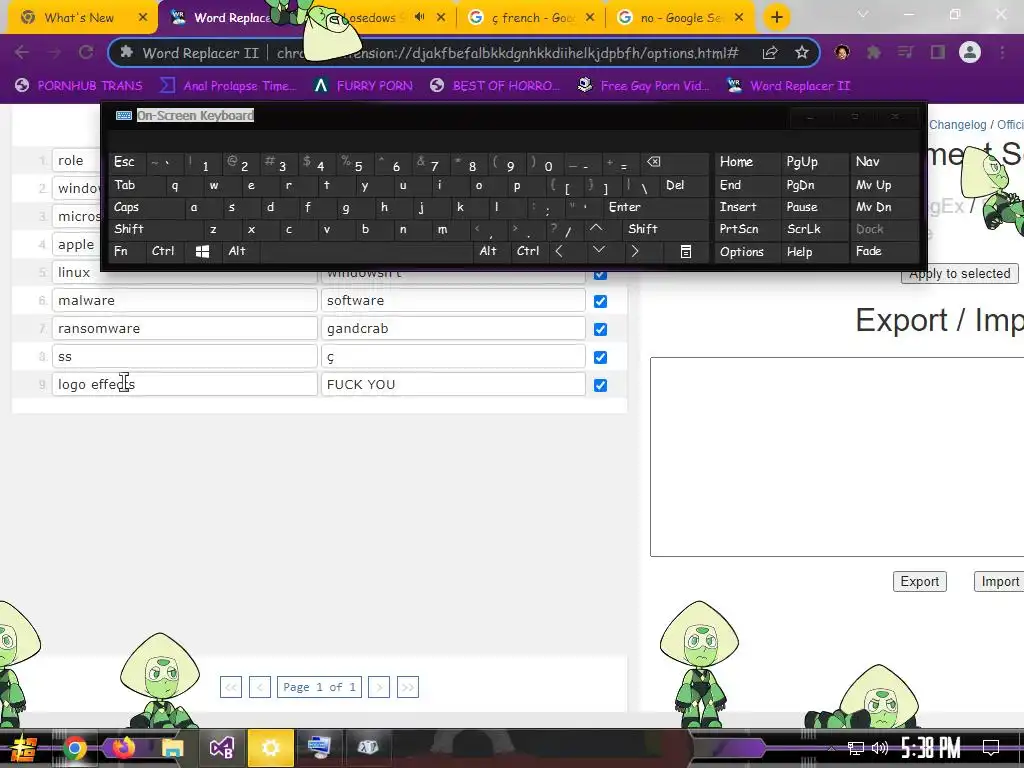This screenshot has height=768, width=1024.
Task: Click Windows logo key on On-Screen Keyboard
Action: [x=202, y=251]
